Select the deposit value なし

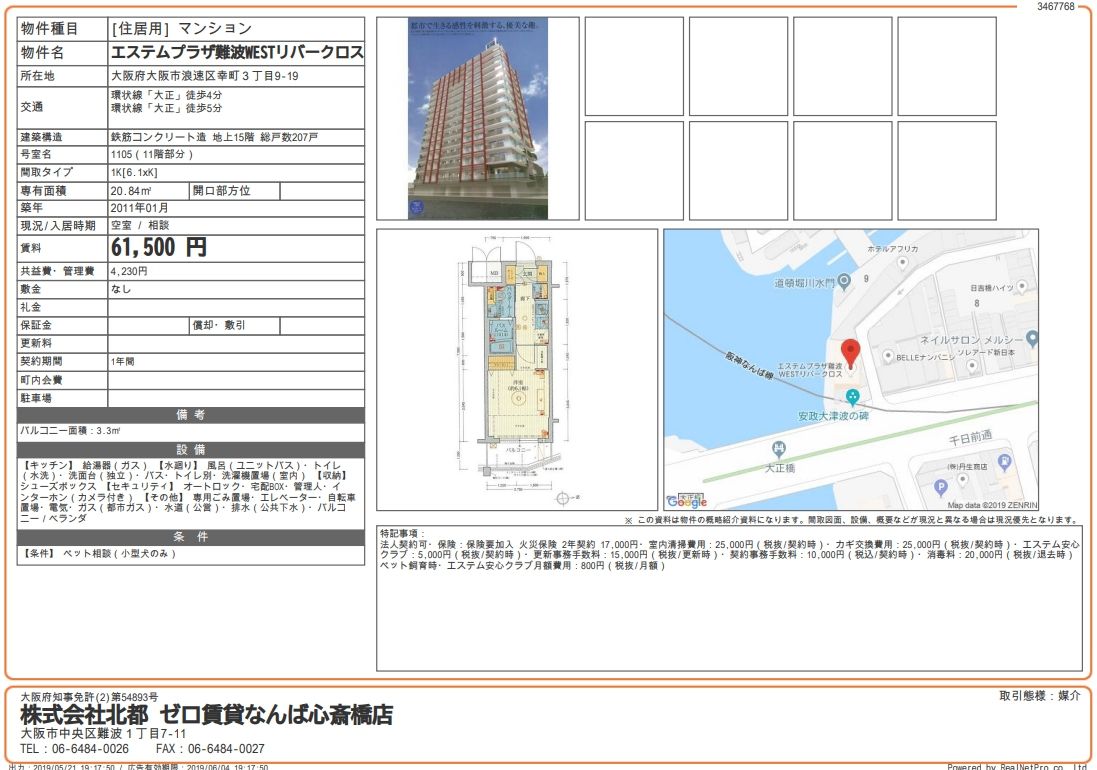click(120, 289)
